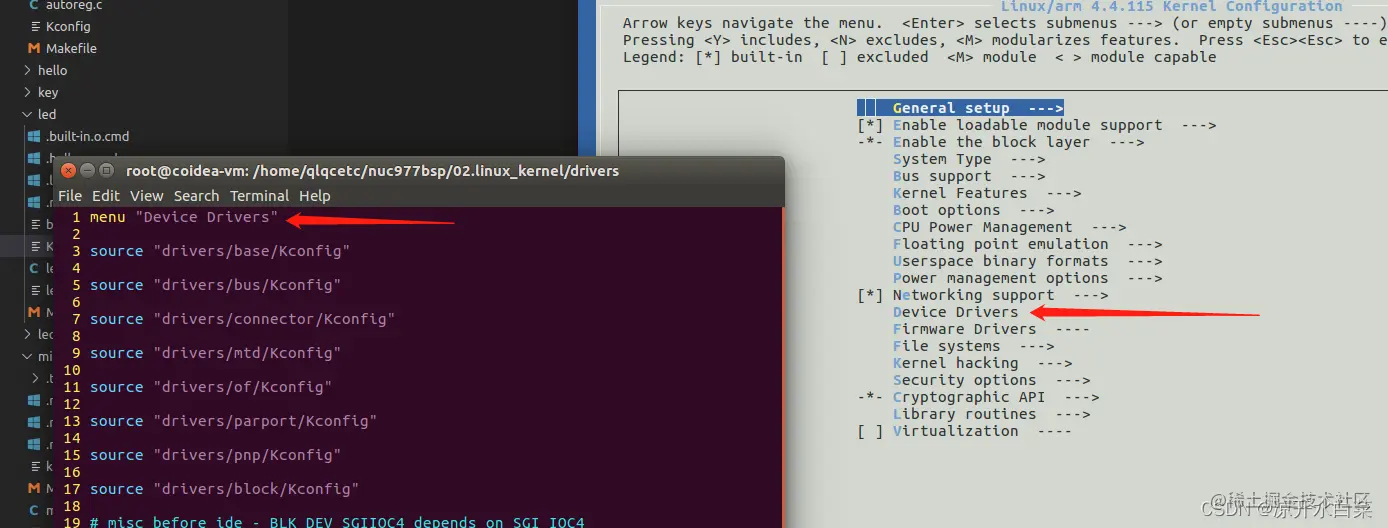Click the .built-in.o.cmd file icon

[x=34, y=136]
